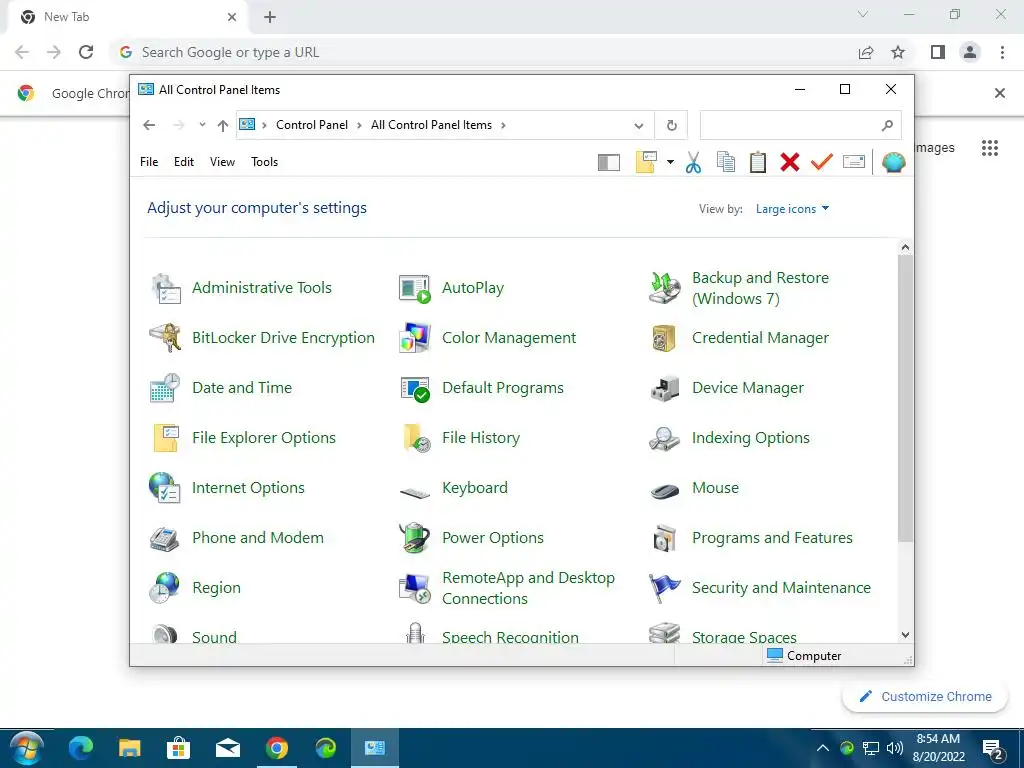Viewport: 1024px width, 768px height.
Task: Click the views folder toolbar icon
Action: tap(646, 162)
